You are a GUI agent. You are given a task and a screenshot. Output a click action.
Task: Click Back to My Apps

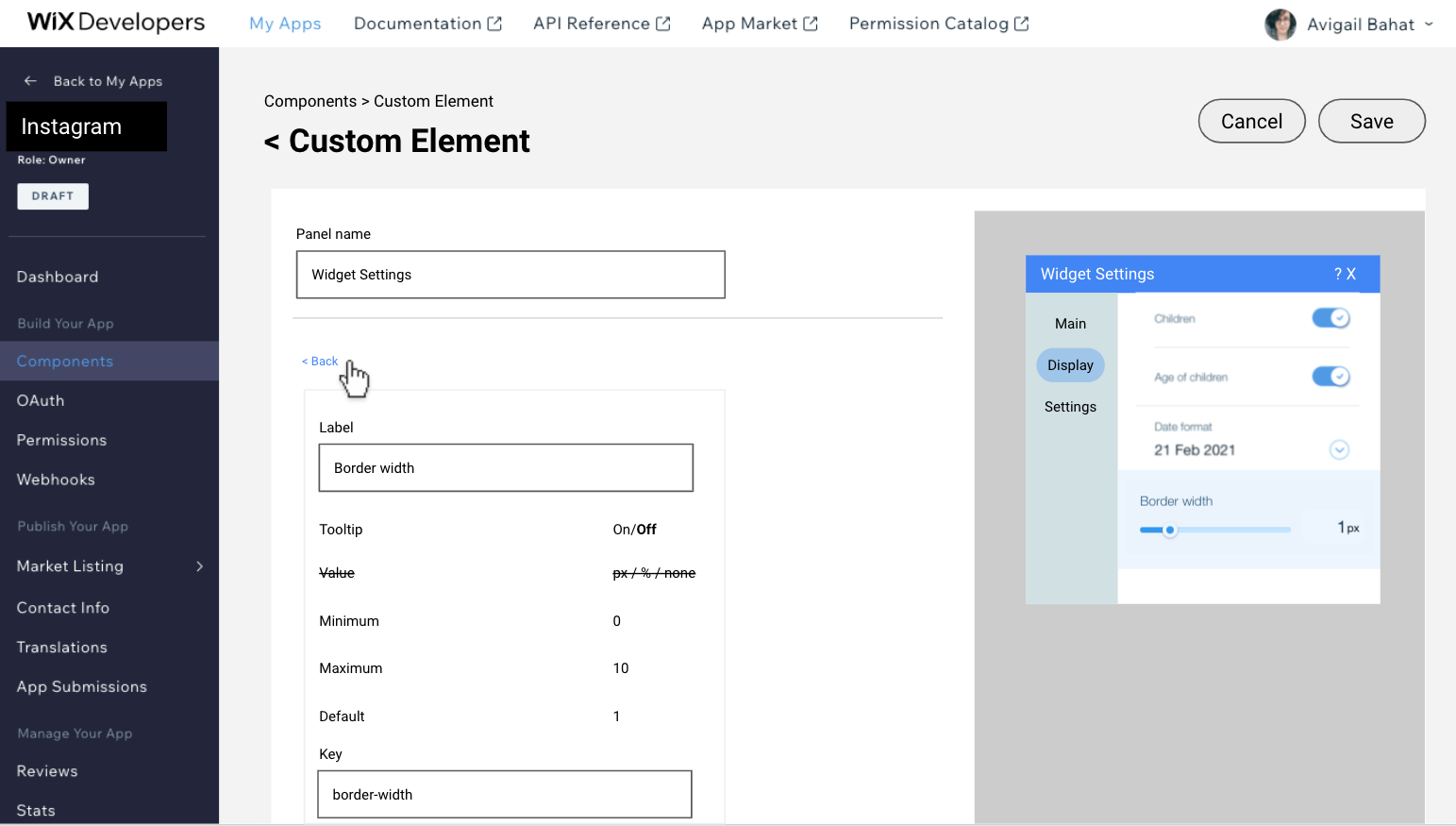pyautogui.click(x=108, y=81)
